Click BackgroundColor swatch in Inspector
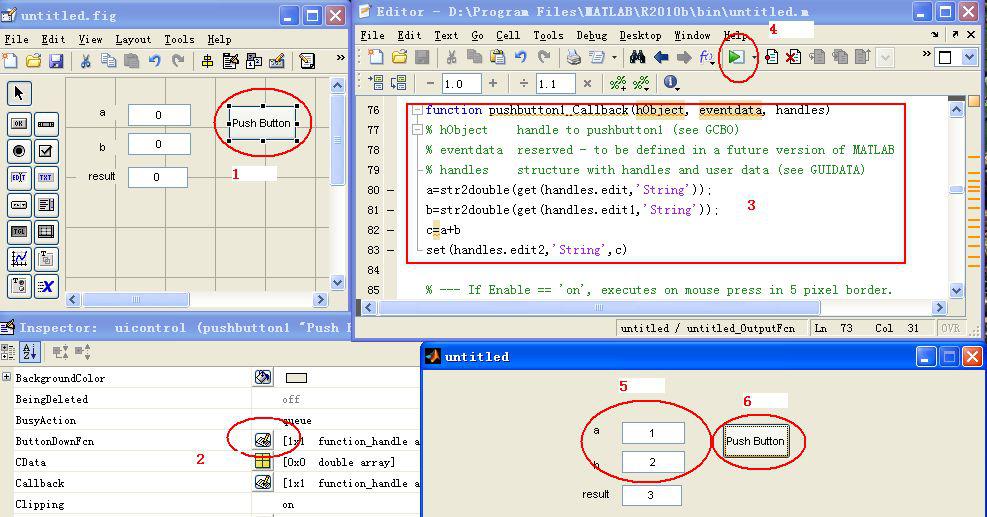This screenshot has height=517, width=987. click(x=296, y=378)
